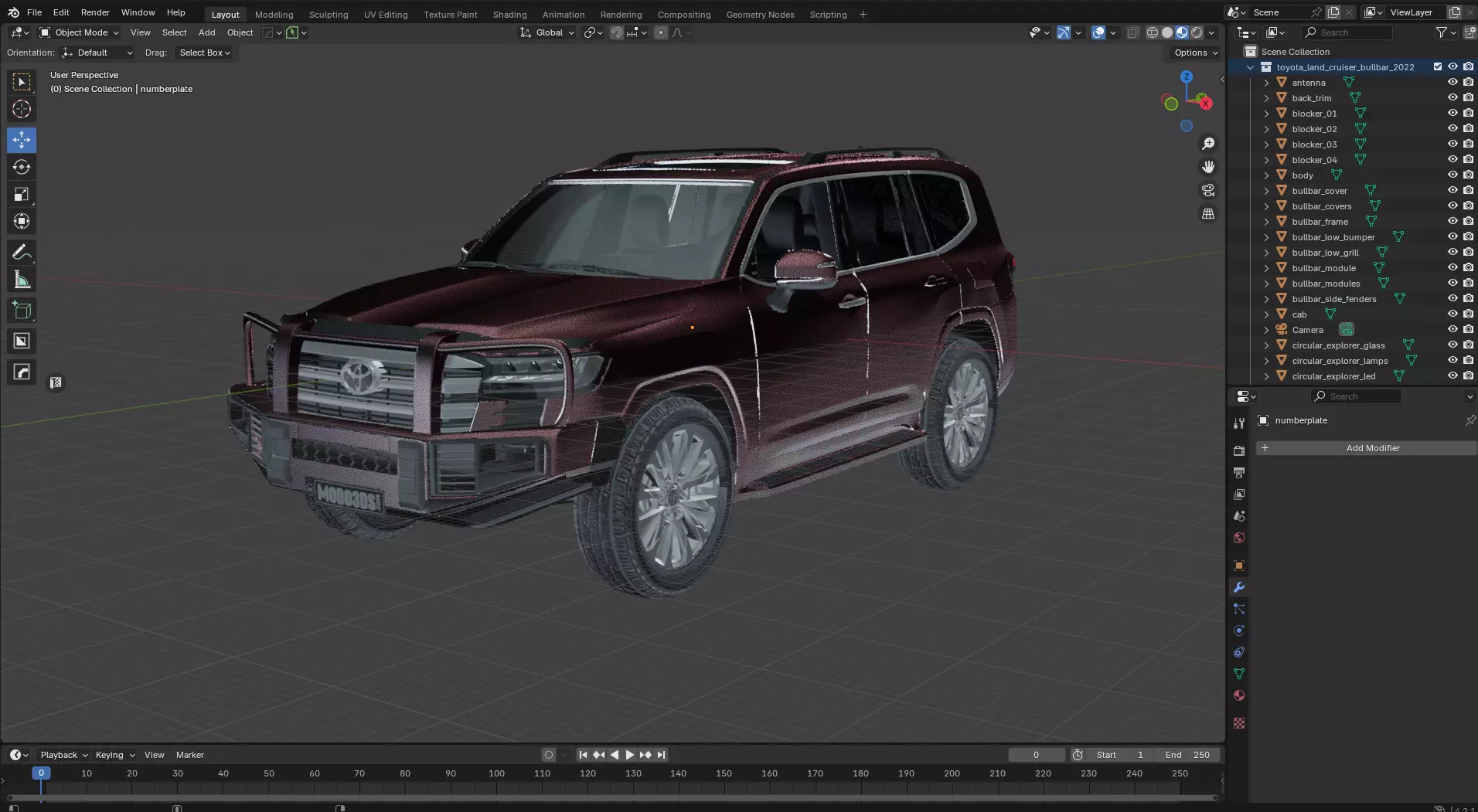The image size is (1478, 812).
Task: Toggle viewport visibility of Camera
Action: tap(1452, 329)
